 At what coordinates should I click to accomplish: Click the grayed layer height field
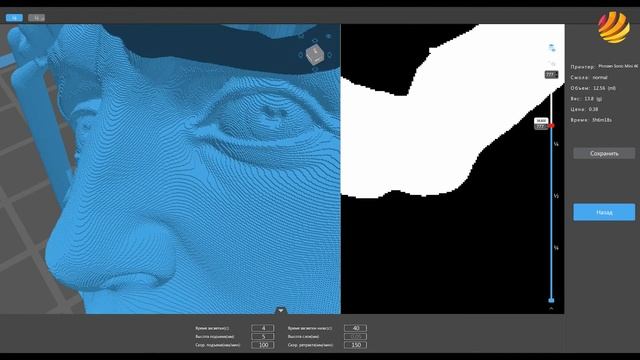356,336
